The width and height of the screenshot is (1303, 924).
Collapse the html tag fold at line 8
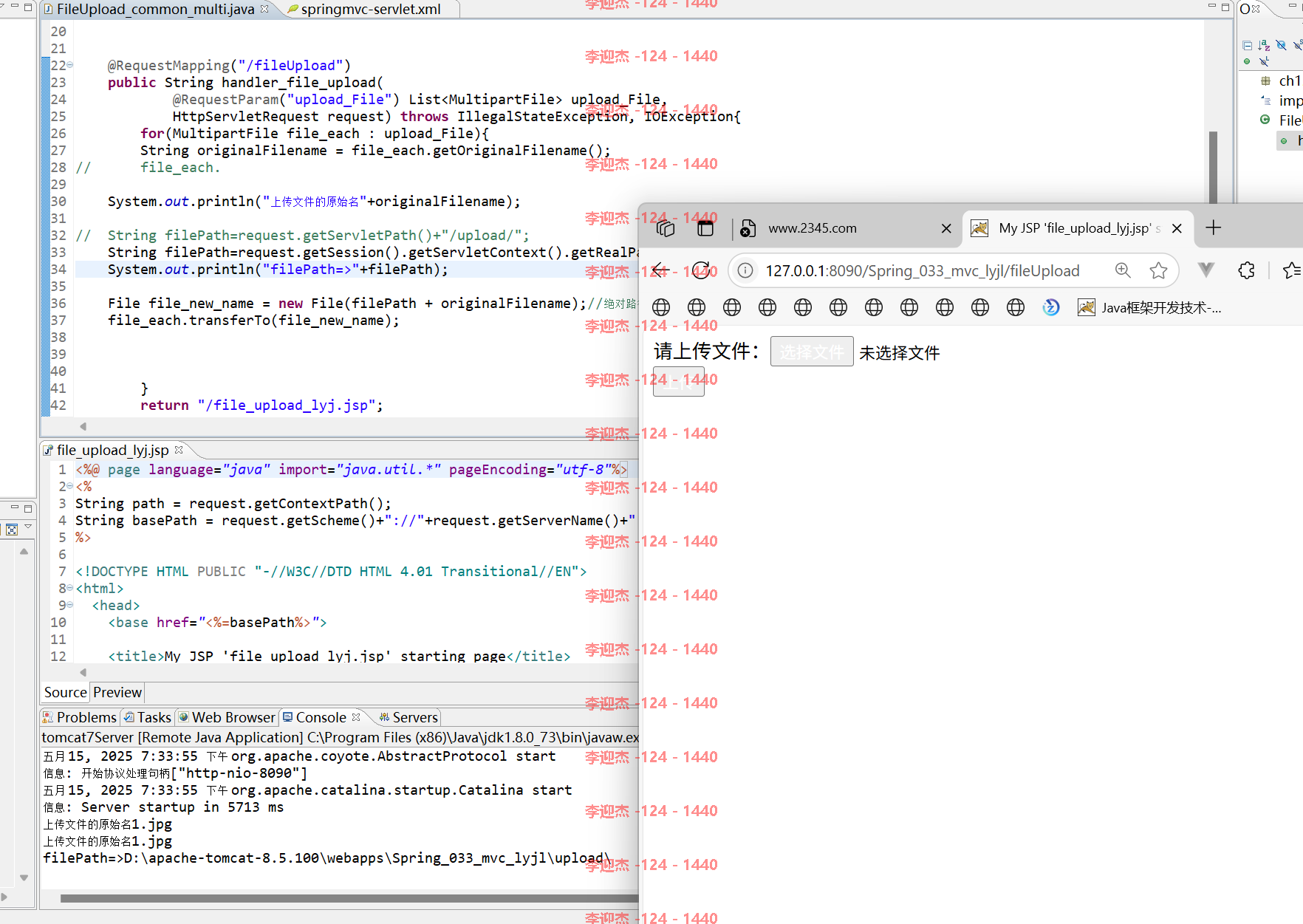pos(70,588)
